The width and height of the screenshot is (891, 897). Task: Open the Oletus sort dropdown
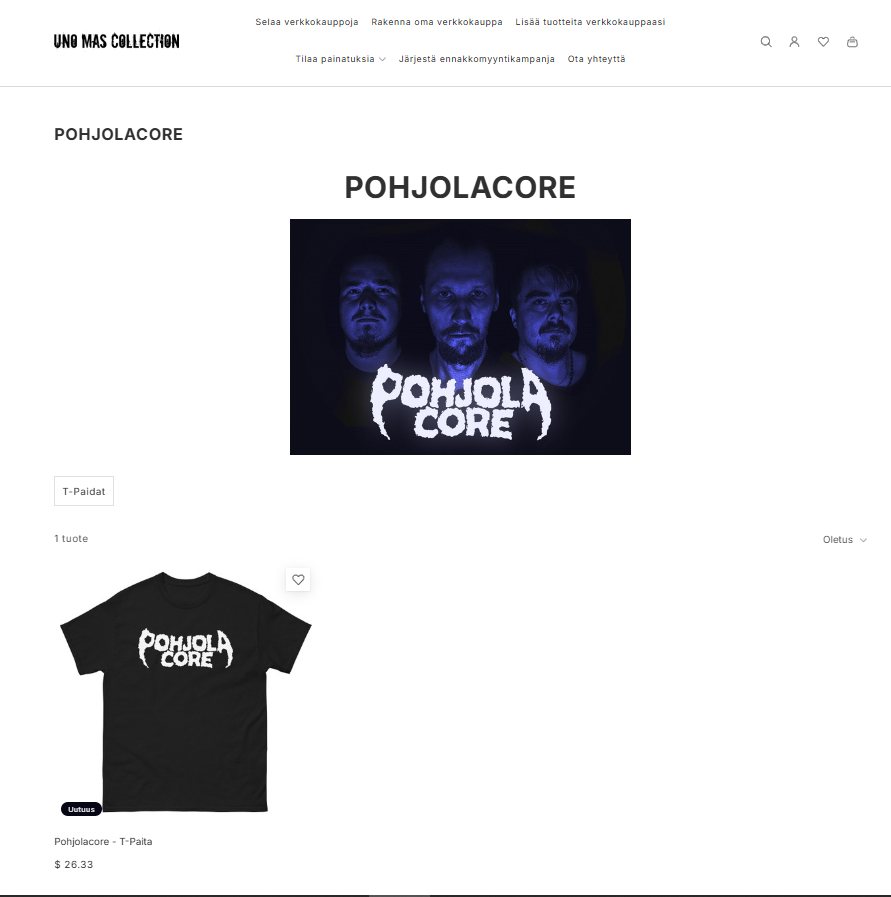(x=845, y=539)
